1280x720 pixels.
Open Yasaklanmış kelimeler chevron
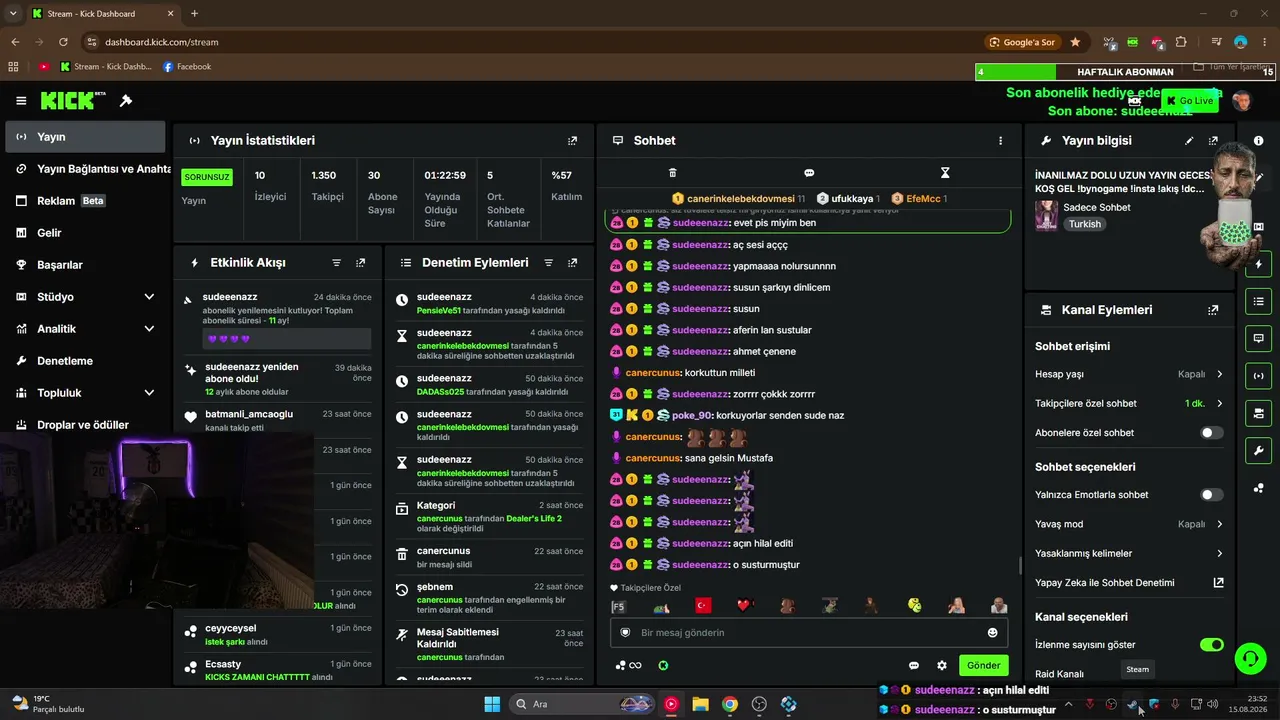(1220, 553)
